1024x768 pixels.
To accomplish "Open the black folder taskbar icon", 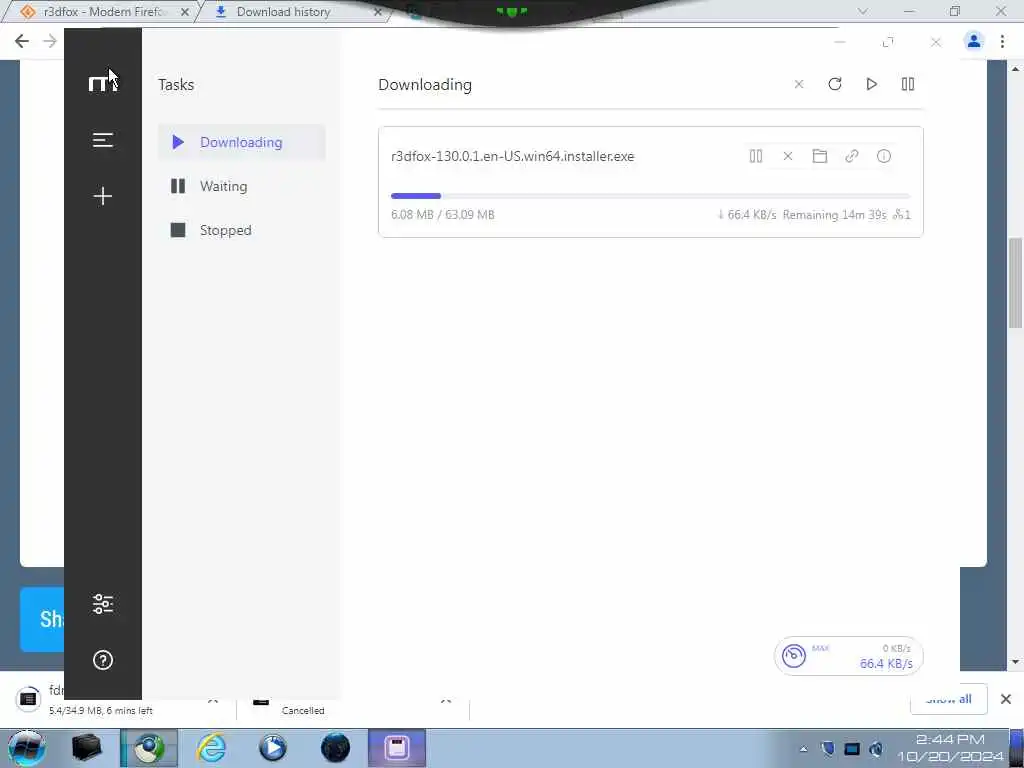I will [86, 748].
